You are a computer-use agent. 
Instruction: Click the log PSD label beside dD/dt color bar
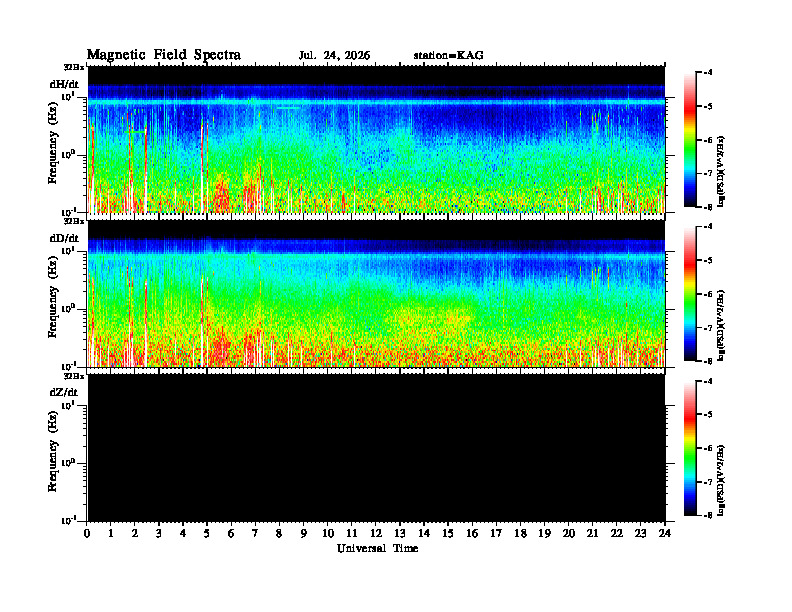tap(721, 326)
